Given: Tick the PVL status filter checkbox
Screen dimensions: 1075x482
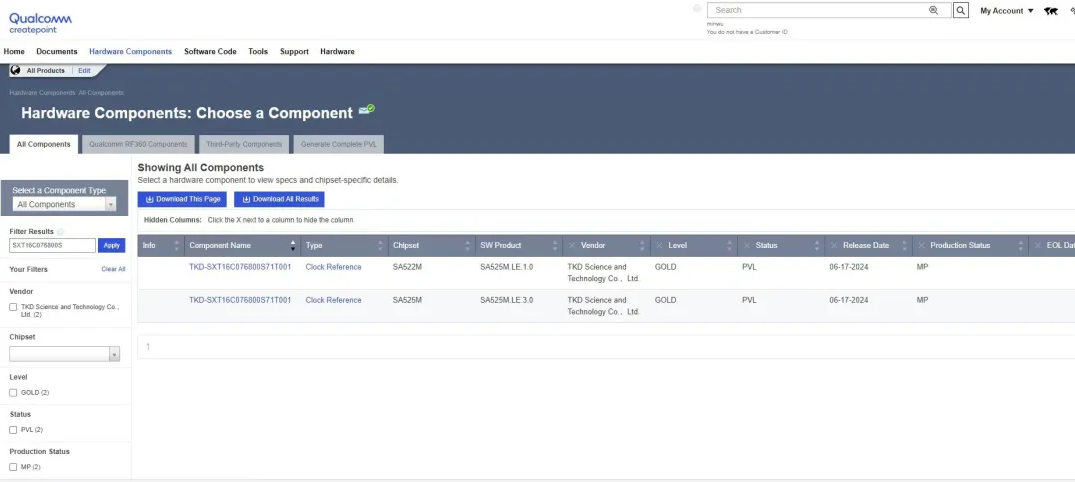Looking at the screenshot, I should point(13,430).
